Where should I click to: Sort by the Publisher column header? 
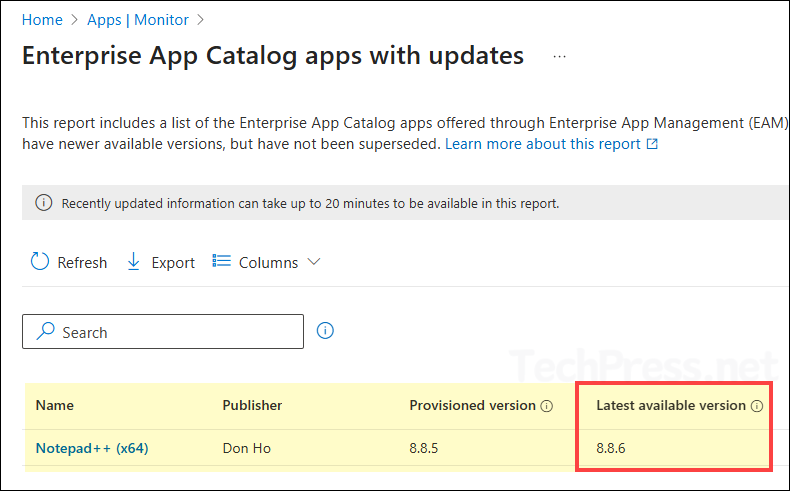(x=252, y=406)
